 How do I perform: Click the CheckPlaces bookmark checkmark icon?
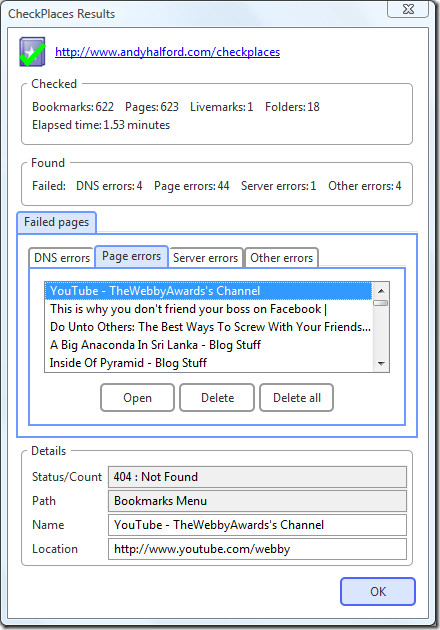32,52
